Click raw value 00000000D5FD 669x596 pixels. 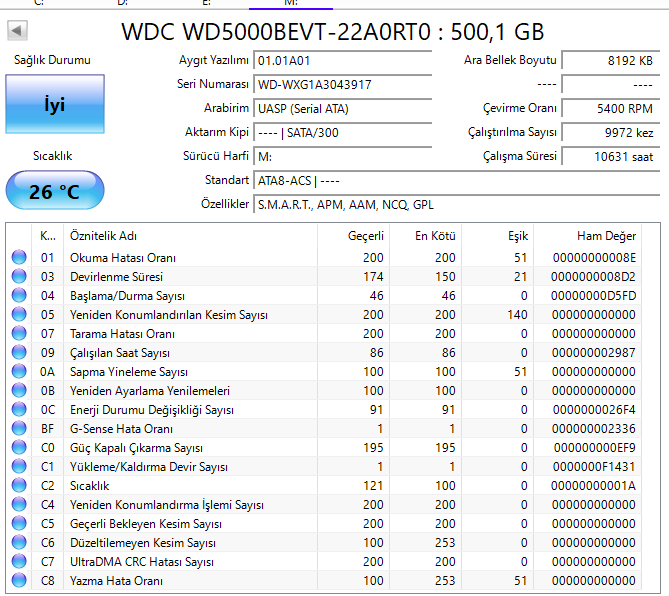pyautogui.click(x=593, y=296)
